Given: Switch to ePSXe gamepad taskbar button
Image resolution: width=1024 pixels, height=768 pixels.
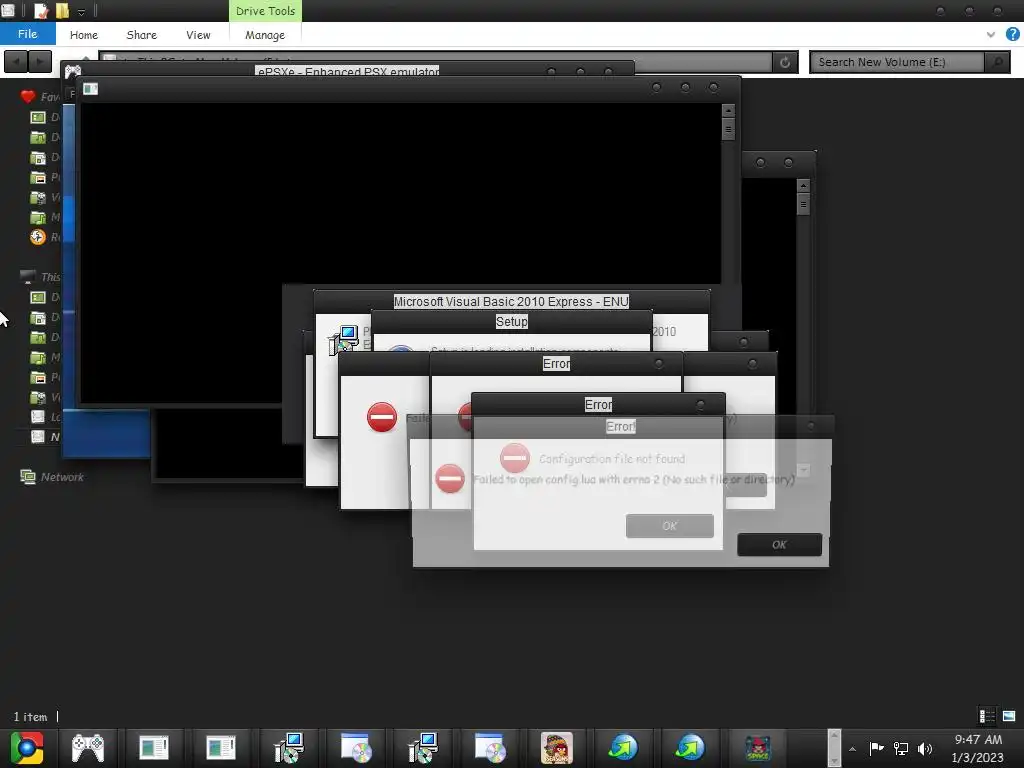Looking at the screenshot, I should pos(88,748).
